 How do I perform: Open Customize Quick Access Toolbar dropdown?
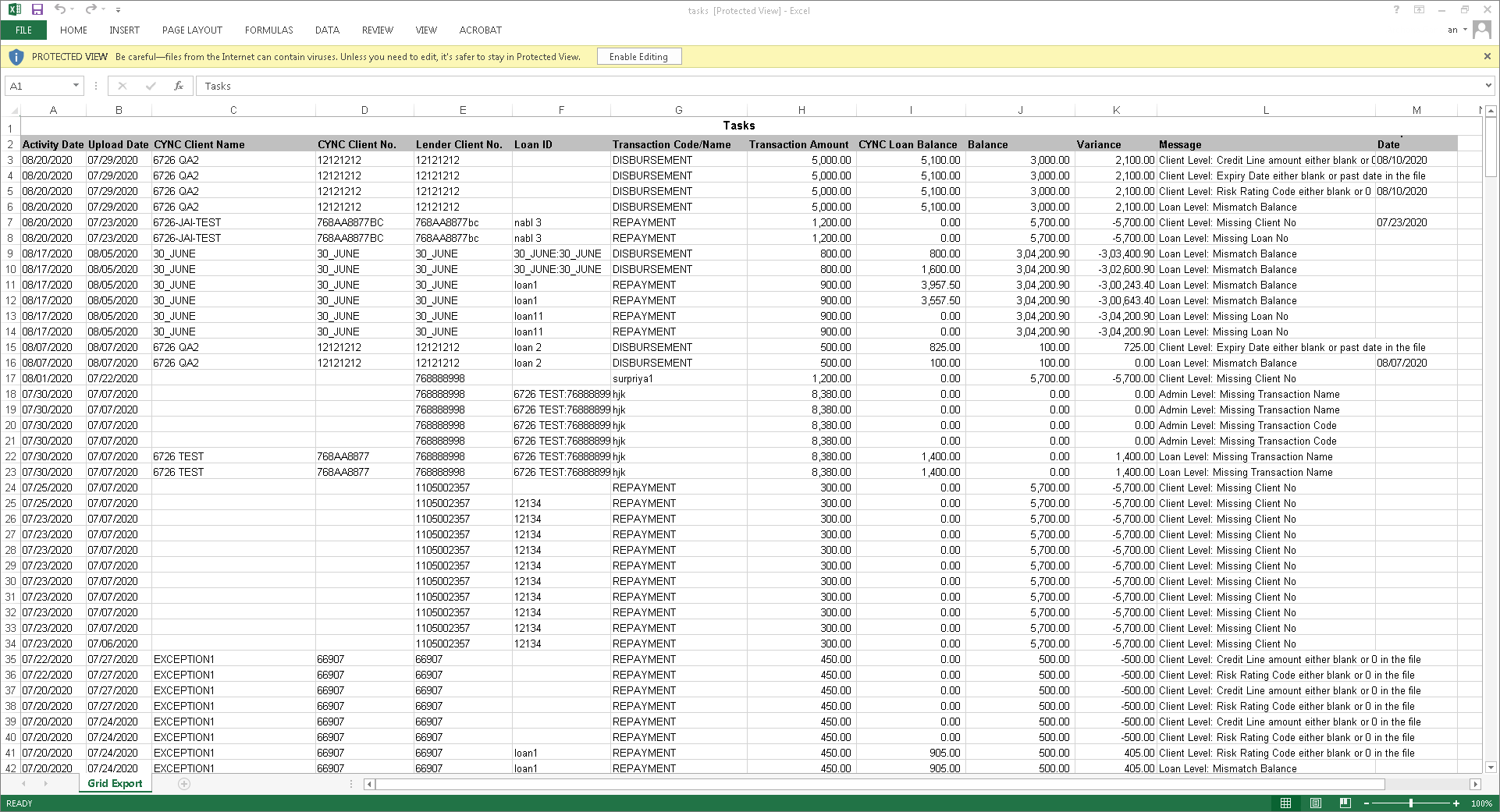118,10
